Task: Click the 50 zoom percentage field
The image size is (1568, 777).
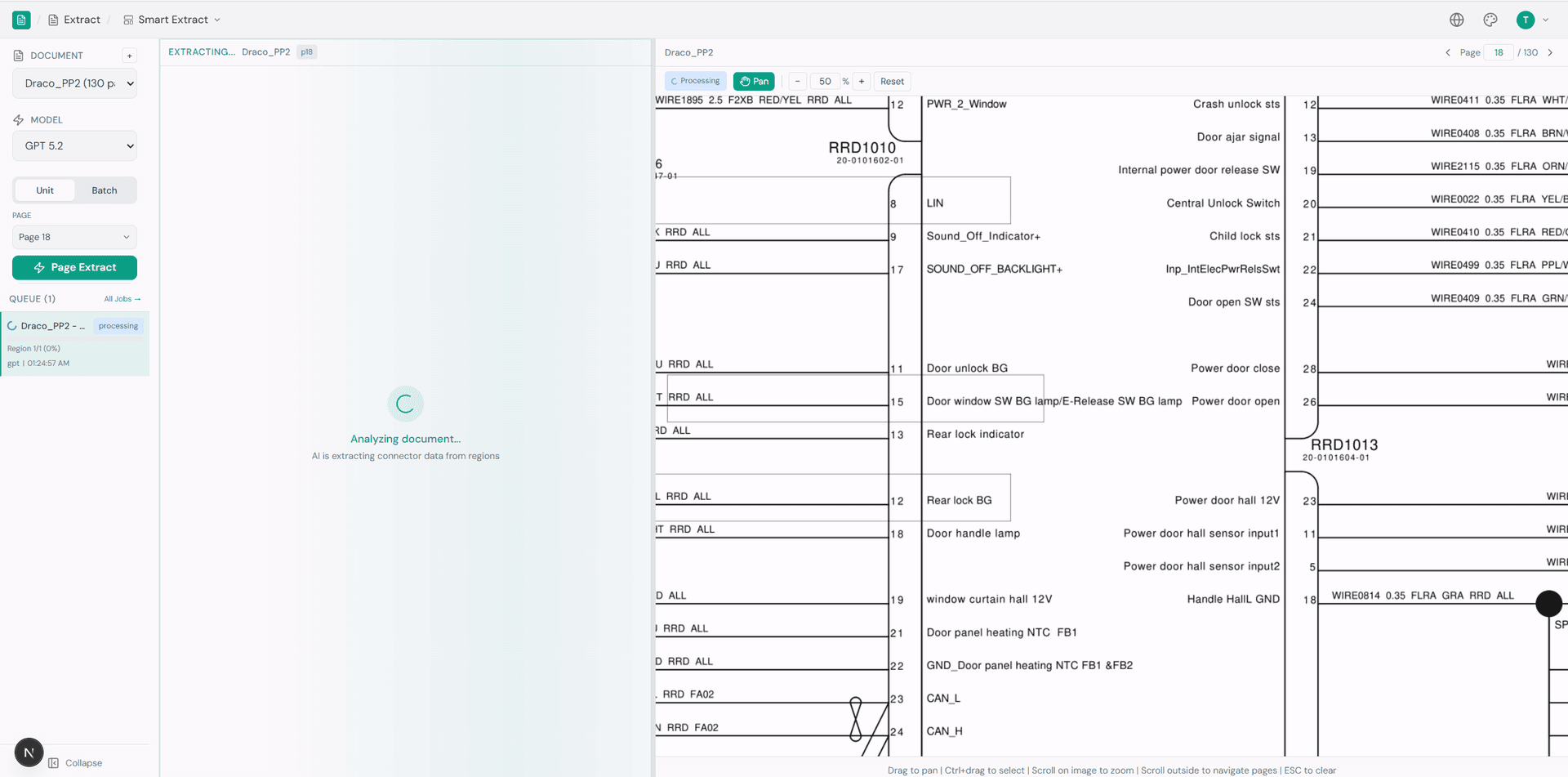Action: pos(825,81)
